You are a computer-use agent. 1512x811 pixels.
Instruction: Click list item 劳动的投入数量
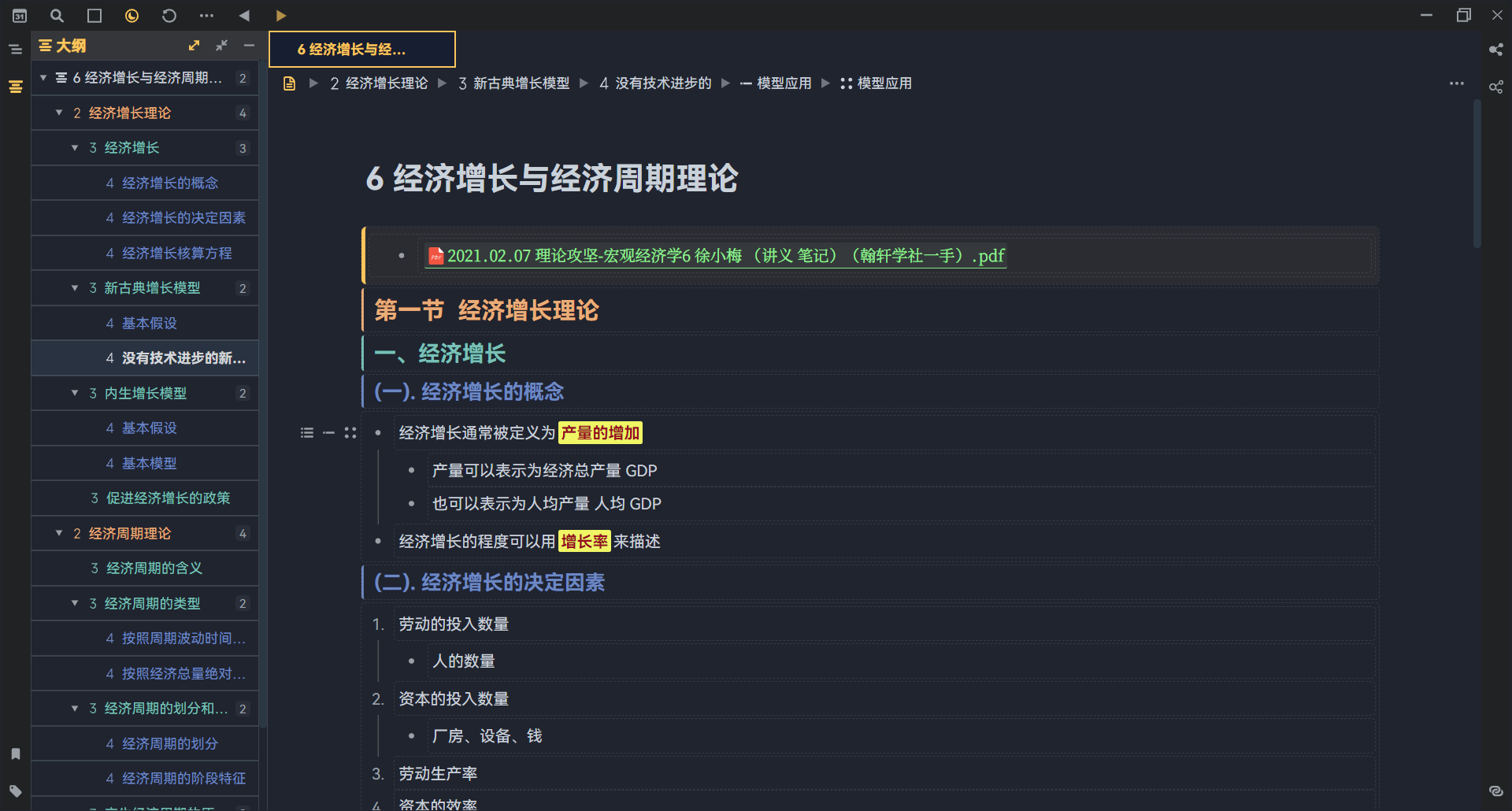pyautogui.click(x=454, y=624)
